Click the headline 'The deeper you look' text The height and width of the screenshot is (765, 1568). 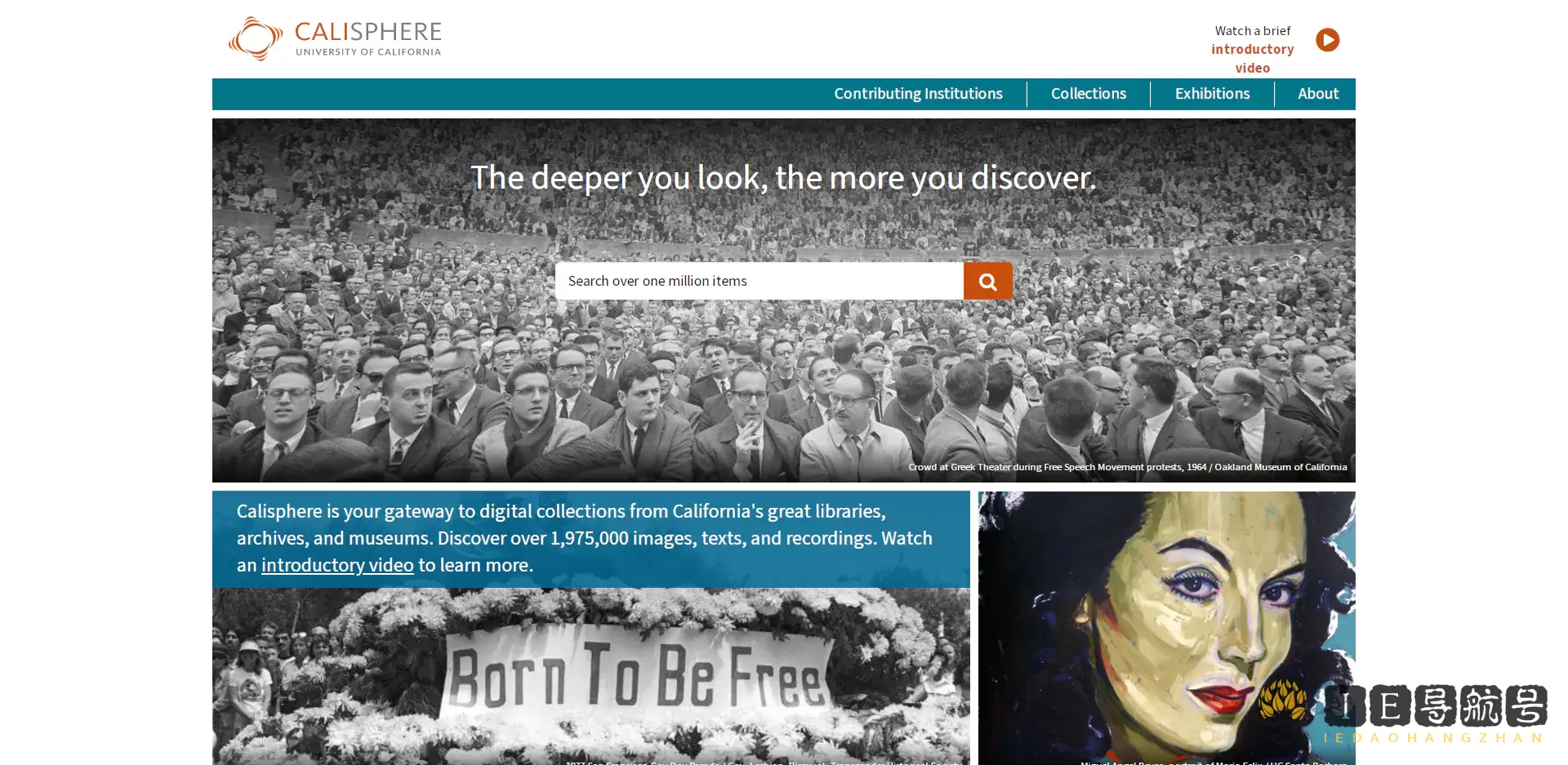point(783,178)
